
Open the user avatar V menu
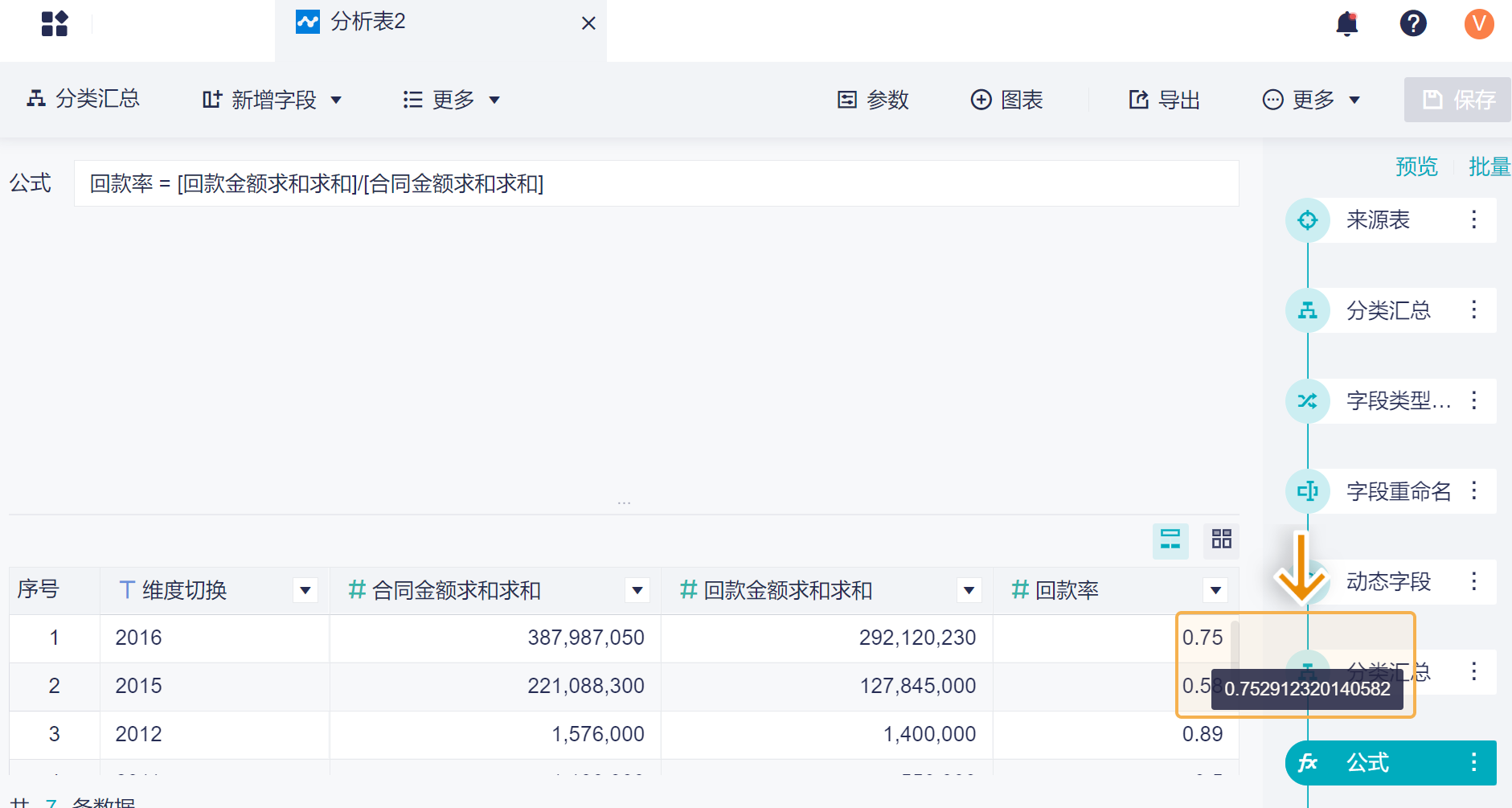coord(1479,23)
